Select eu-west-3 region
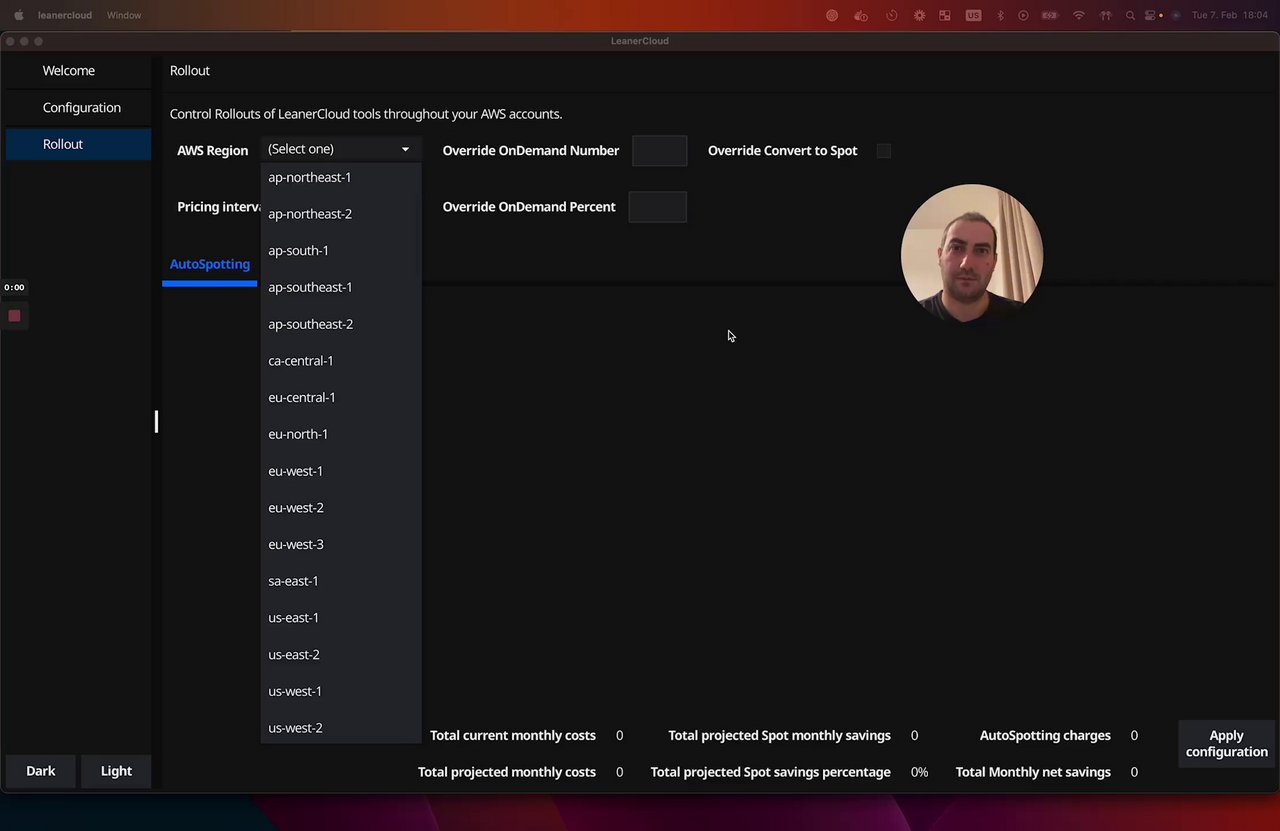The width and height of the screenshot is (1280, 831). point(341,544)
